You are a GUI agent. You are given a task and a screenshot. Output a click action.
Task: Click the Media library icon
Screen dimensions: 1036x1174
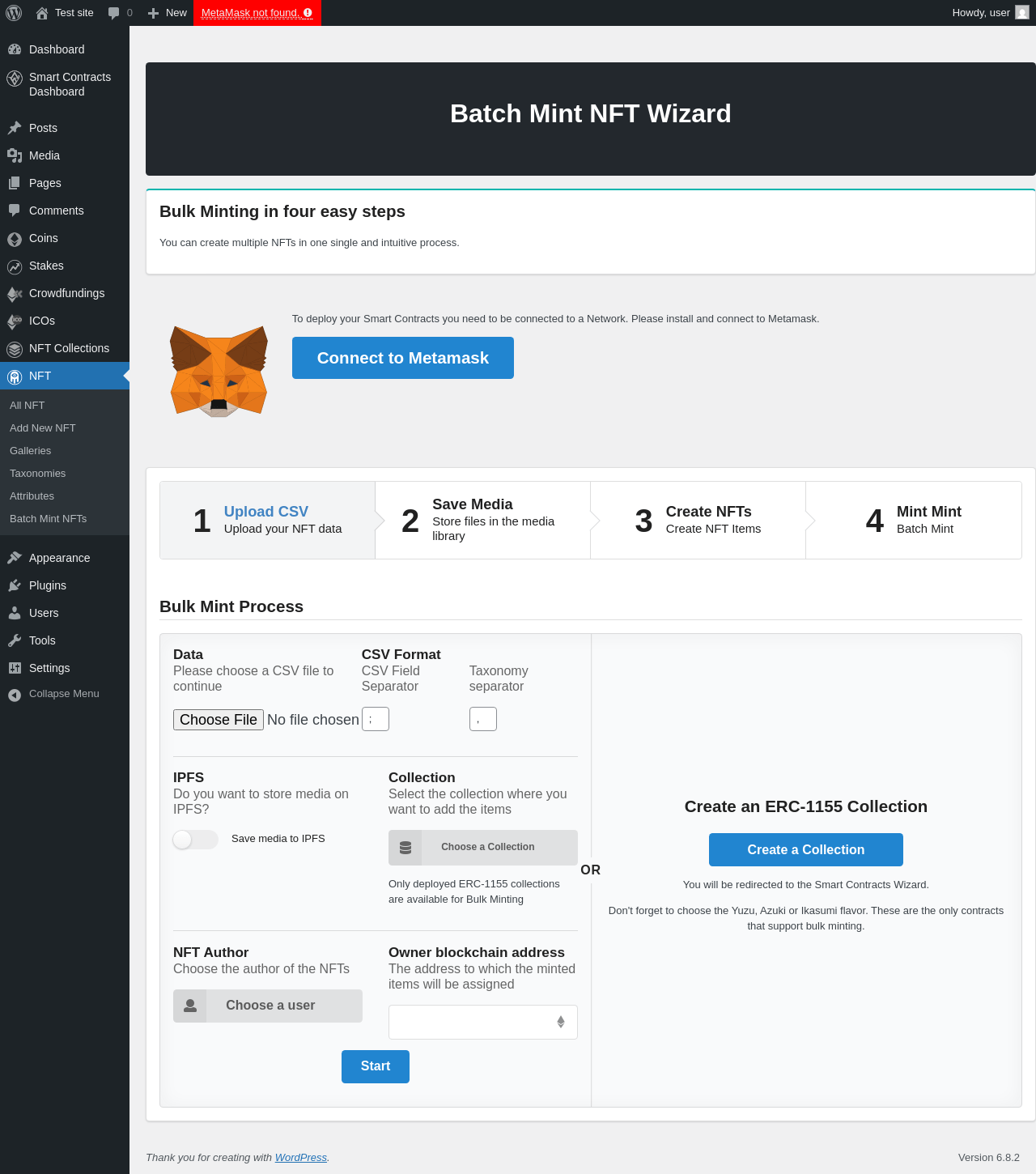point(15,155)
